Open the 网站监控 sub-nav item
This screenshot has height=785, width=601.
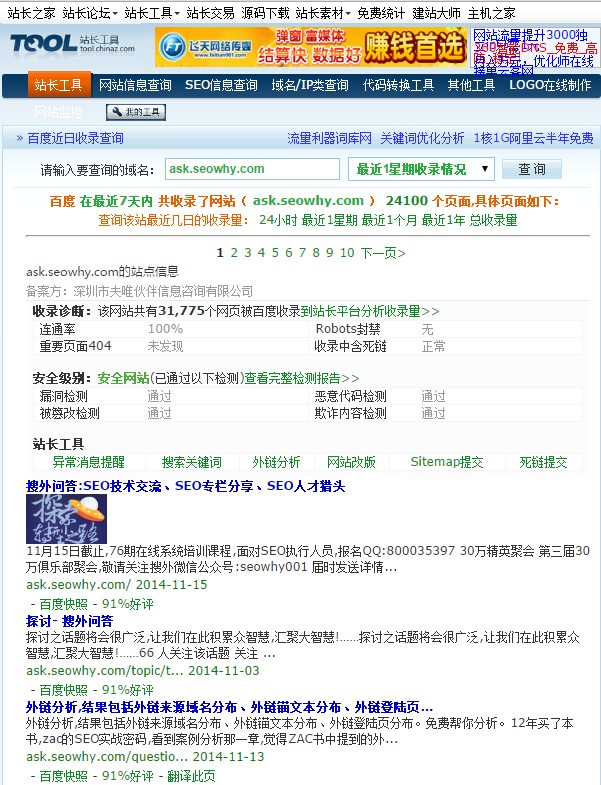coord(58,112)
